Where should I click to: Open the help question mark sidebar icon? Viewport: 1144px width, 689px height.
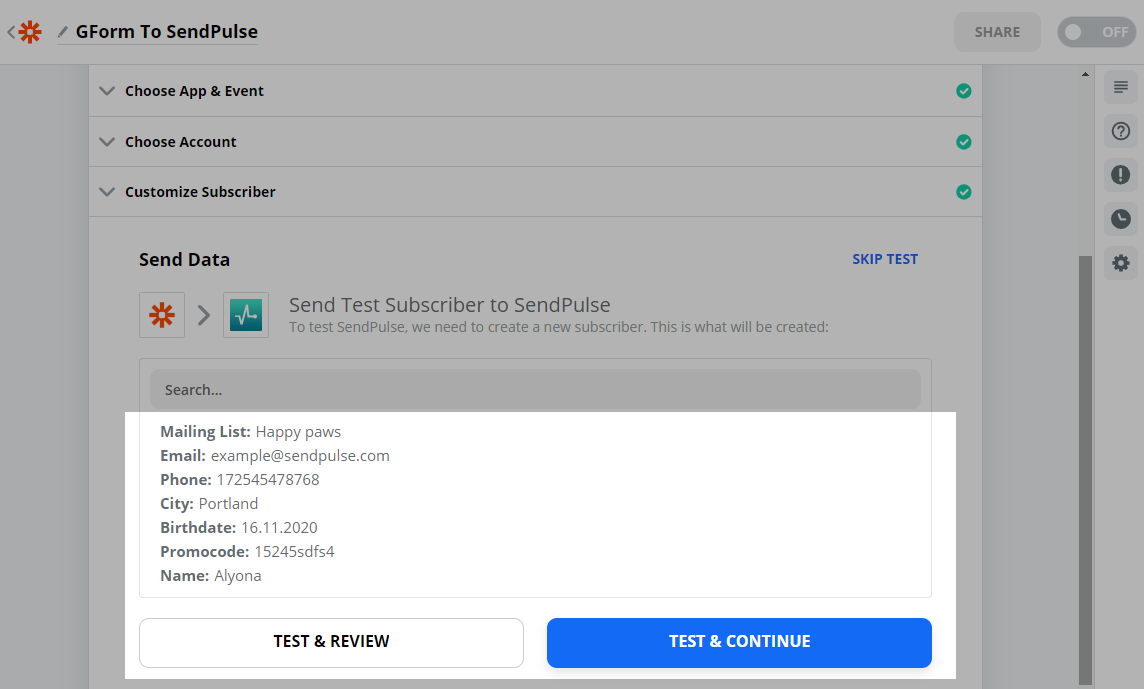tap(1121, 131)
